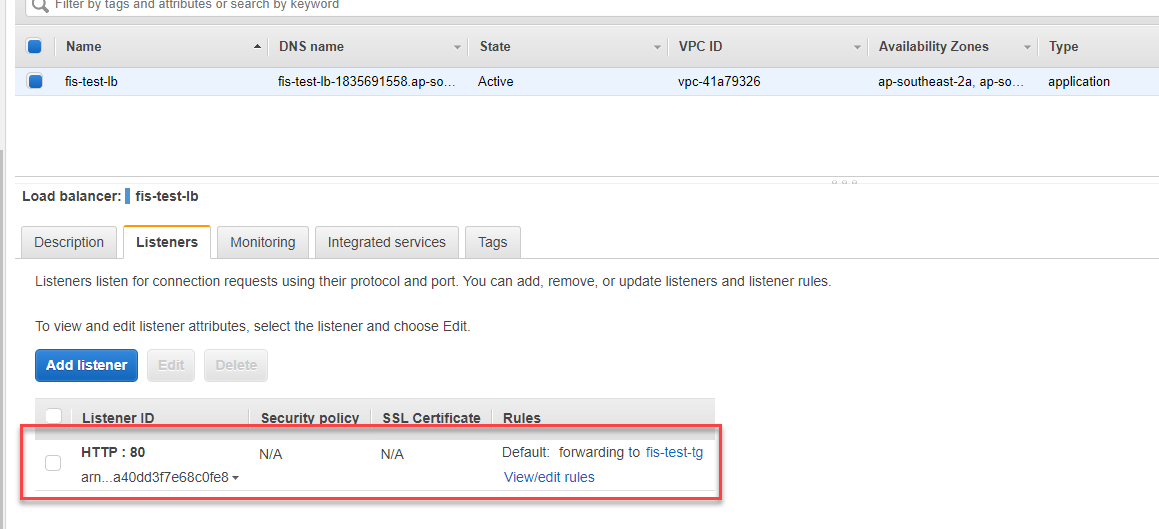Uncheck the fis-test-lb row checkbox
Screen dimensions: 1159x529
[x=35, y=82]
